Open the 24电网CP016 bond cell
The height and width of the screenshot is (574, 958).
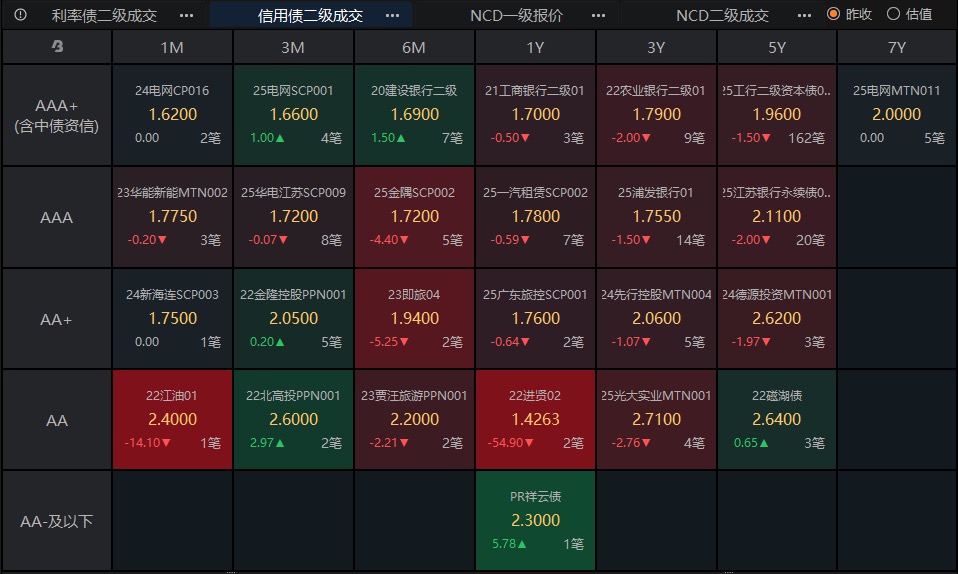click(172, 115)
